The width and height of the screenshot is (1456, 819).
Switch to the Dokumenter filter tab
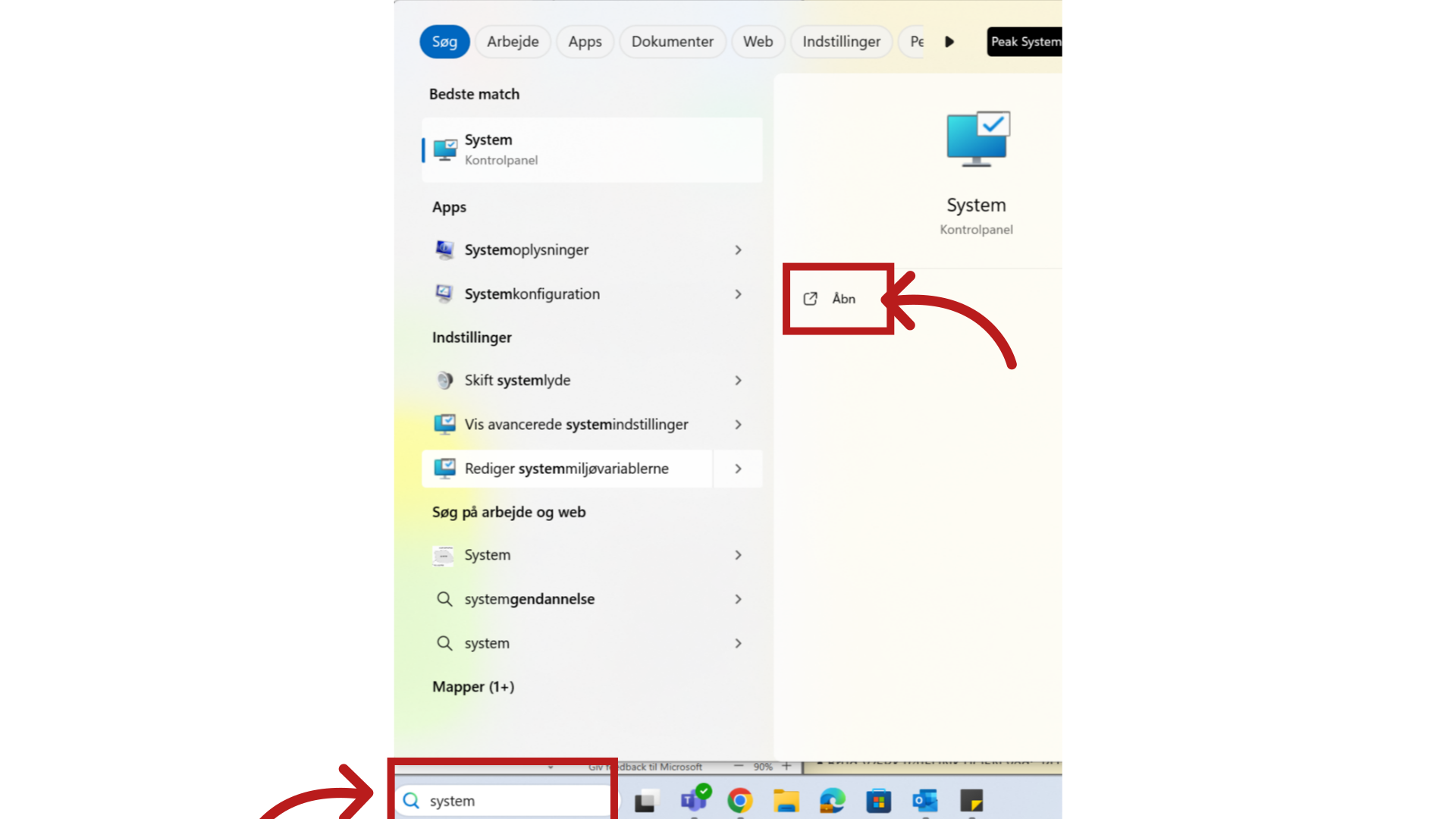click(672, 42)
